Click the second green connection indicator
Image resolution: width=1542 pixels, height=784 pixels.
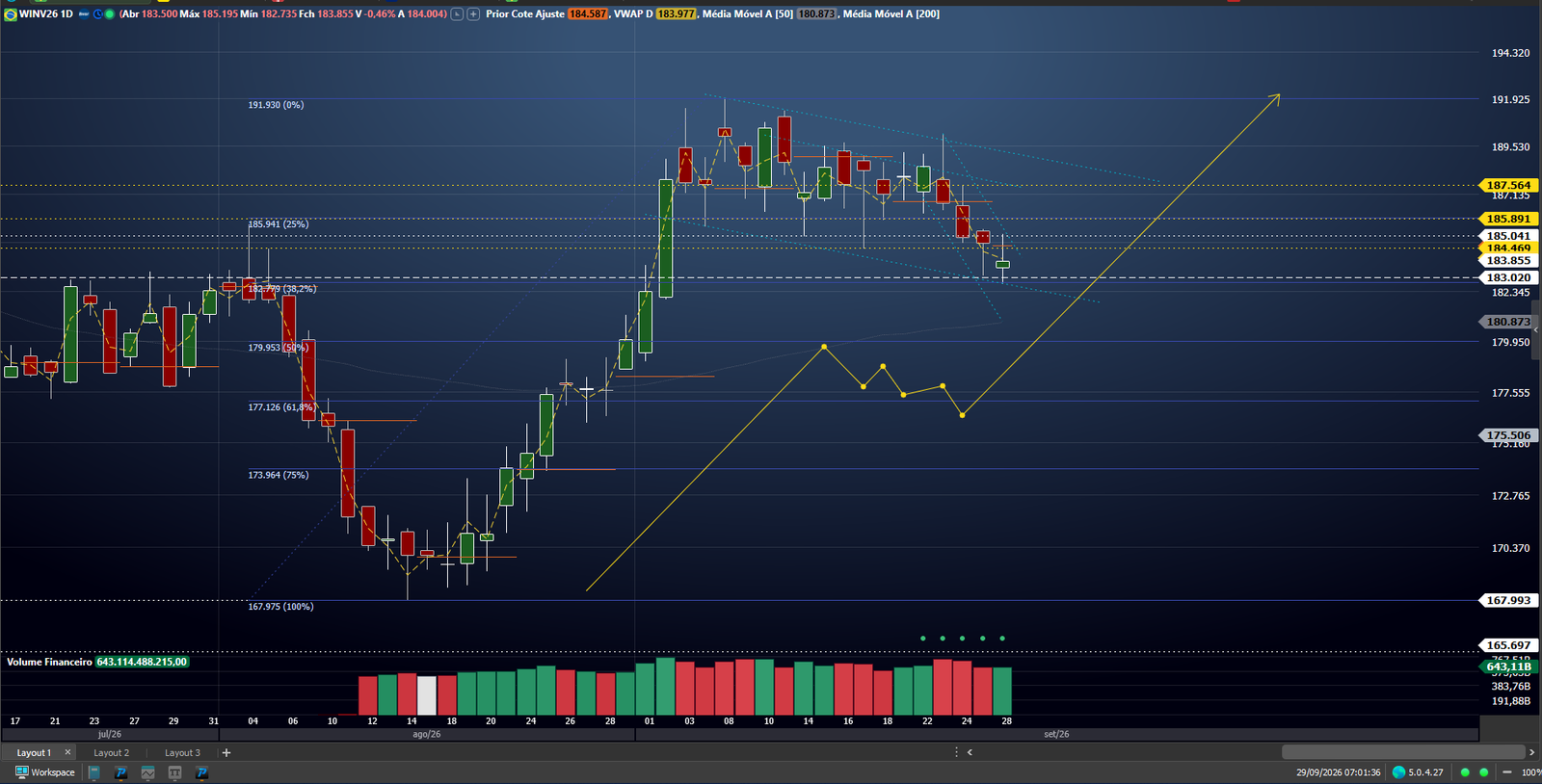[1484, 772]
